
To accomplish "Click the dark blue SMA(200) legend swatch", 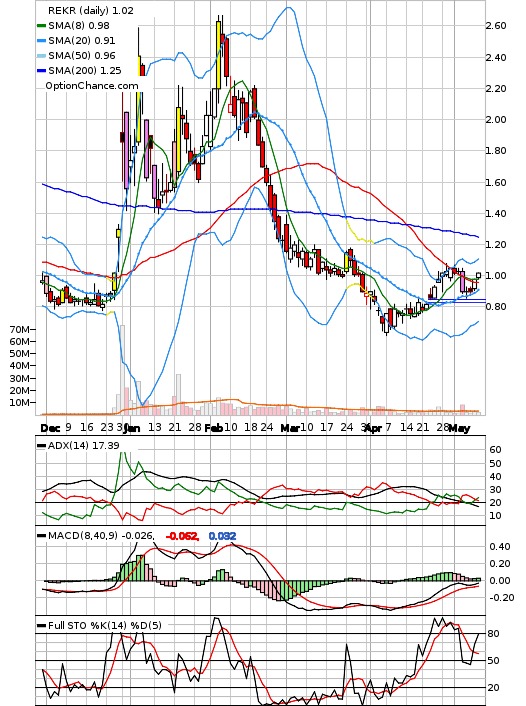I will coord(41,71).
